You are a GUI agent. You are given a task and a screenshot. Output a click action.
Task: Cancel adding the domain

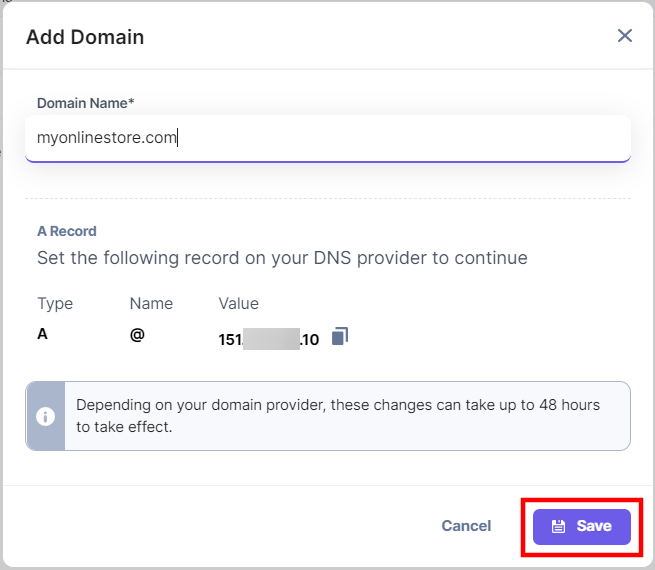click(x=466, y=526)
